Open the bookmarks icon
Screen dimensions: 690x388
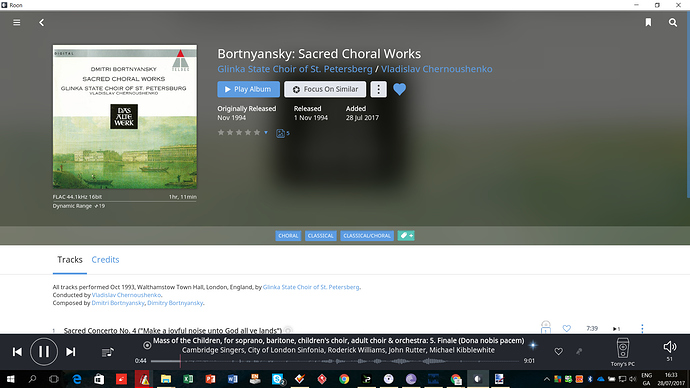point(648,22)
